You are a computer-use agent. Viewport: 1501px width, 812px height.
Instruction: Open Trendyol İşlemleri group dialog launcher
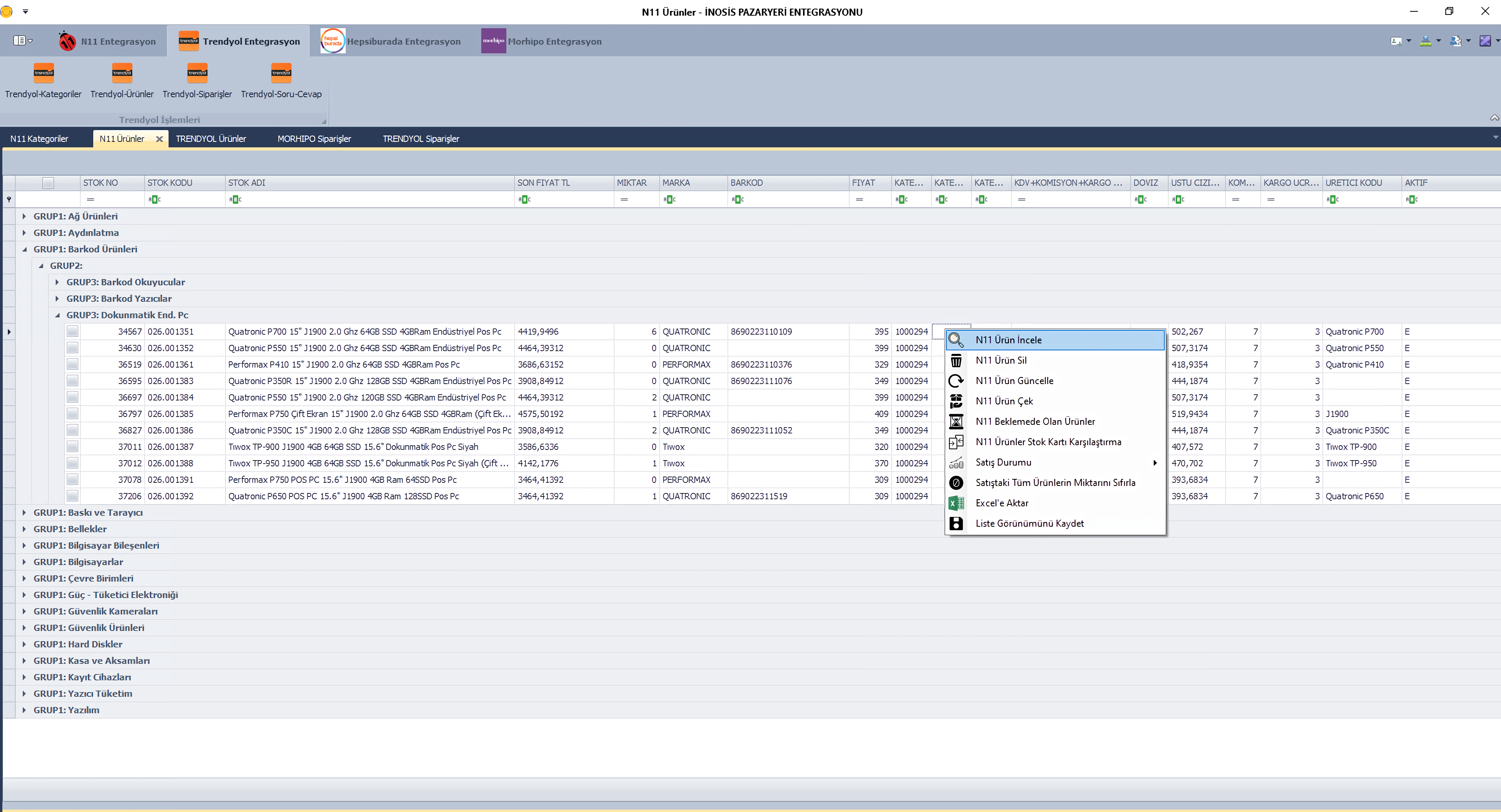pos(324,121)
